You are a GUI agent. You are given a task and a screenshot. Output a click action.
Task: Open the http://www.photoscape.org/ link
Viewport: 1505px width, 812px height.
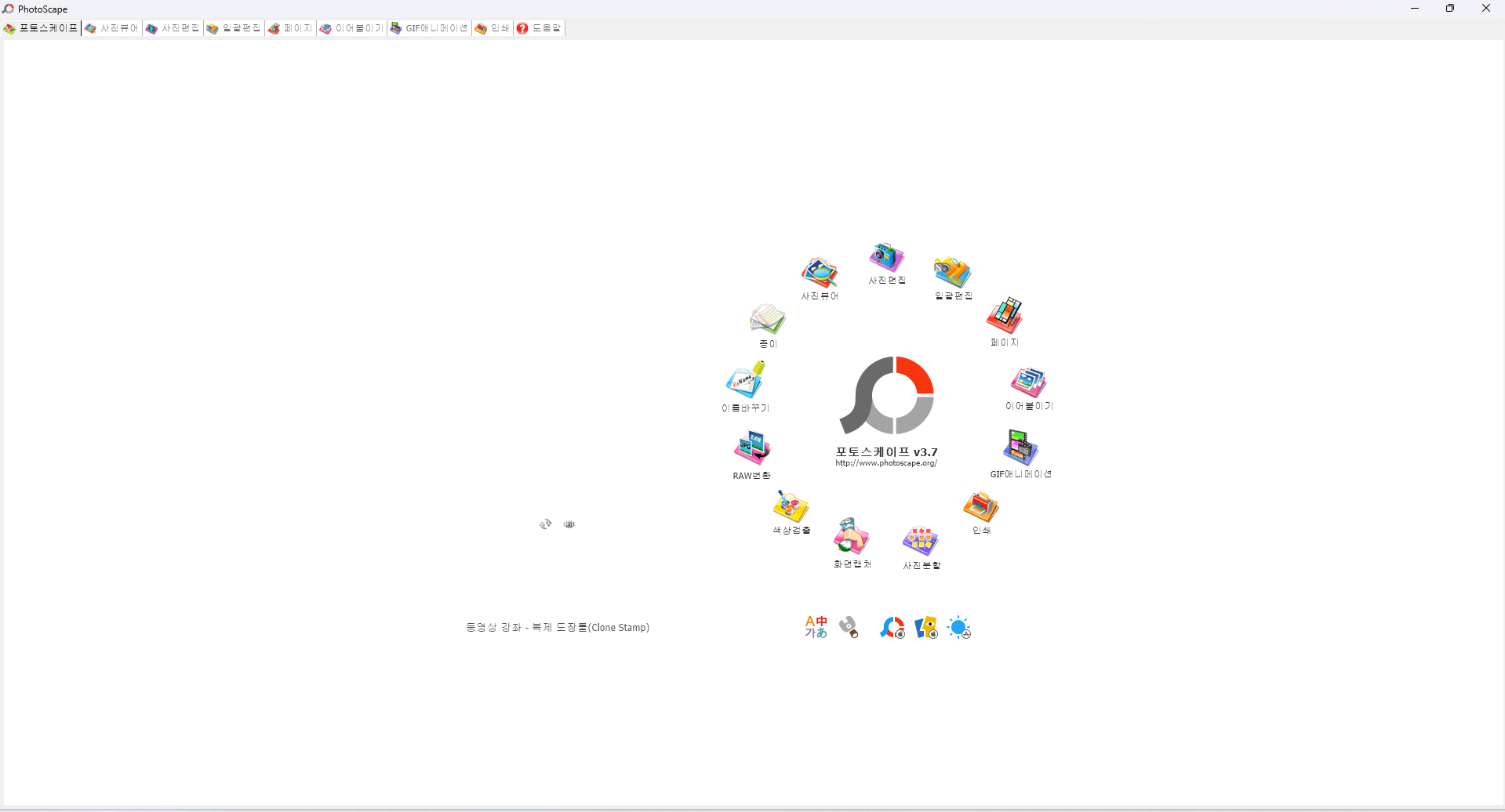tap(886, 463)
